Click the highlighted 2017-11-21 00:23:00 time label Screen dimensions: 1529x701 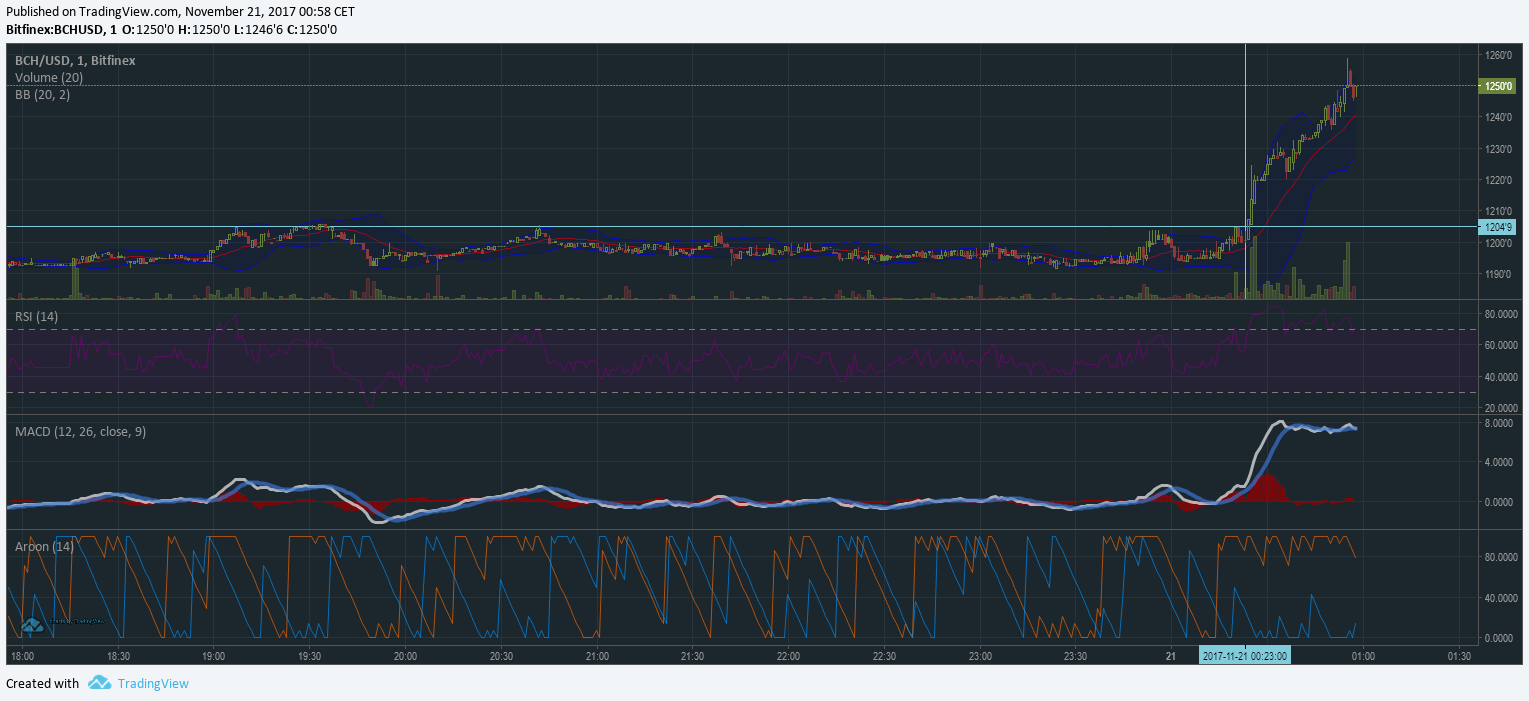pyautogui.click(x=1245, y=656)
